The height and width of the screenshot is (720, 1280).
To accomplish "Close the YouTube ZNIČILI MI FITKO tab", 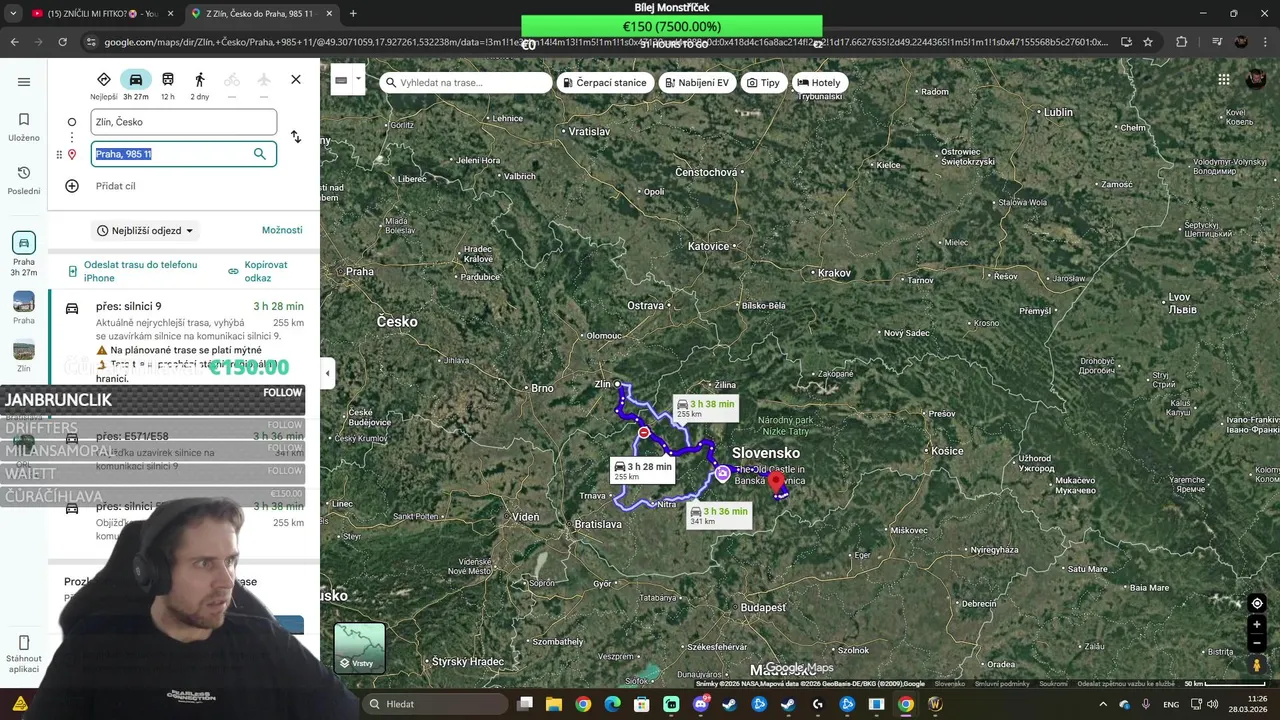I will 170,13.
